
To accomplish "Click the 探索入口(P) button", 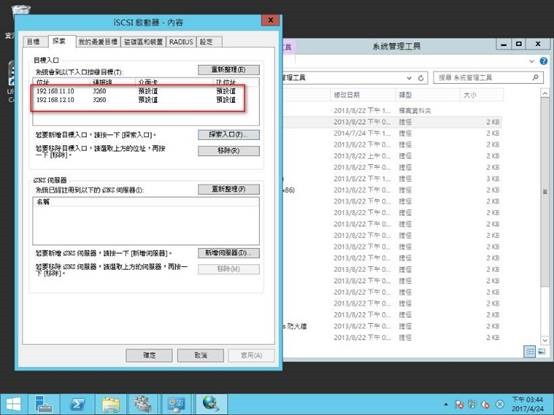I will coord(229,135).
